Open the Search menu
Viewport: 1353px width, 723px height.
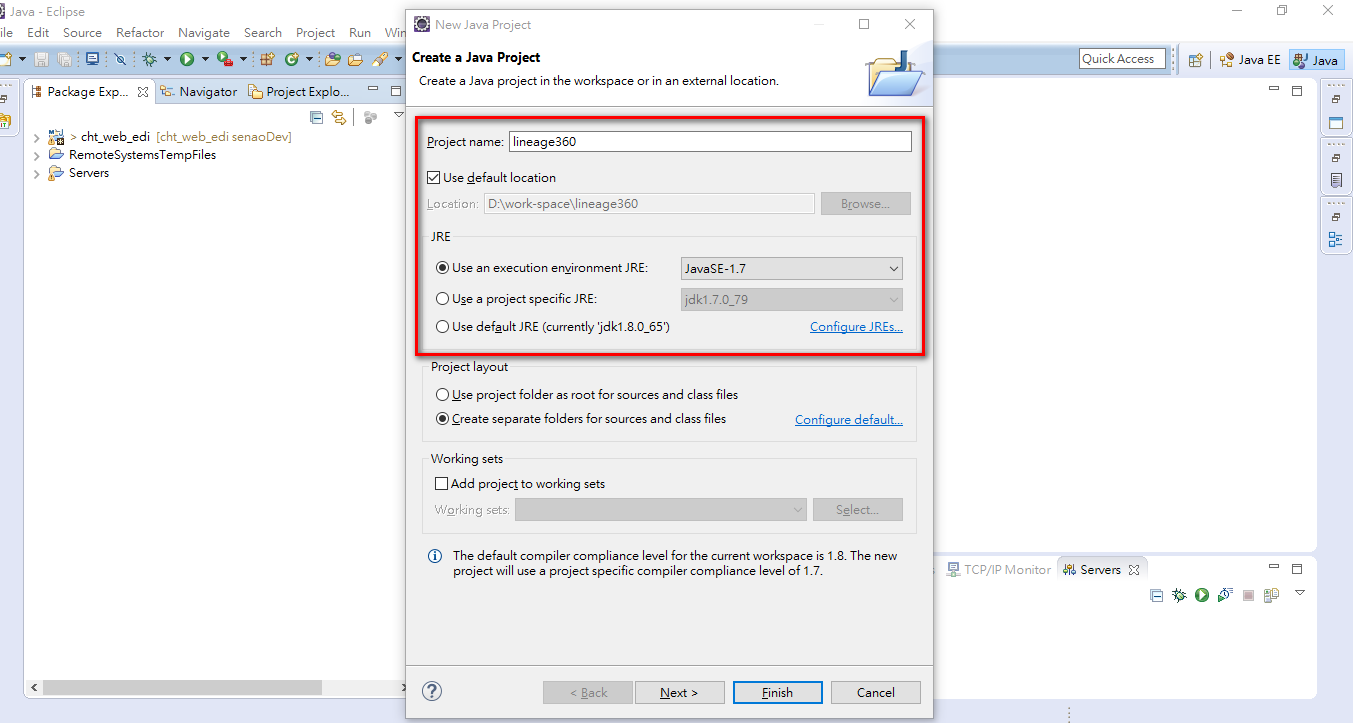(x=263, y=32)
